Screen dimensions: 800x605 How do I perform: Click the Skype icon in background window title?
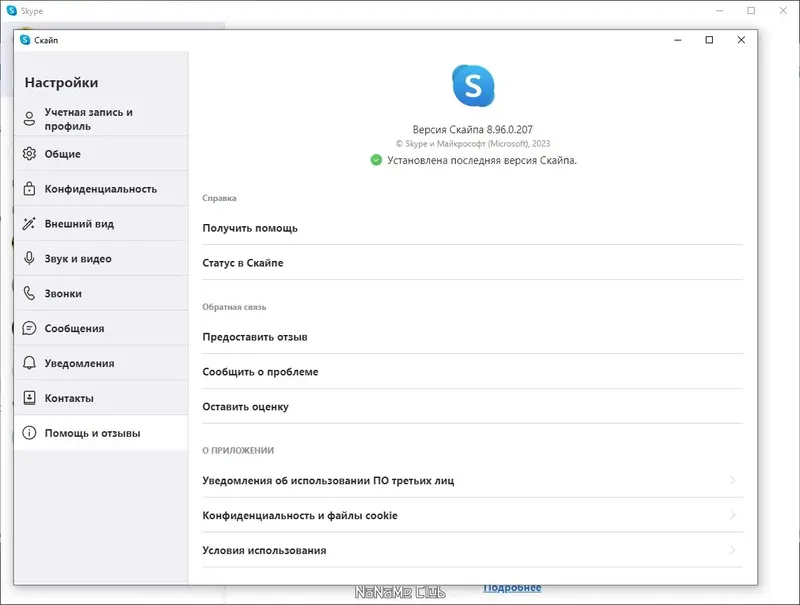pyautogui.click(x=12, y=10)
